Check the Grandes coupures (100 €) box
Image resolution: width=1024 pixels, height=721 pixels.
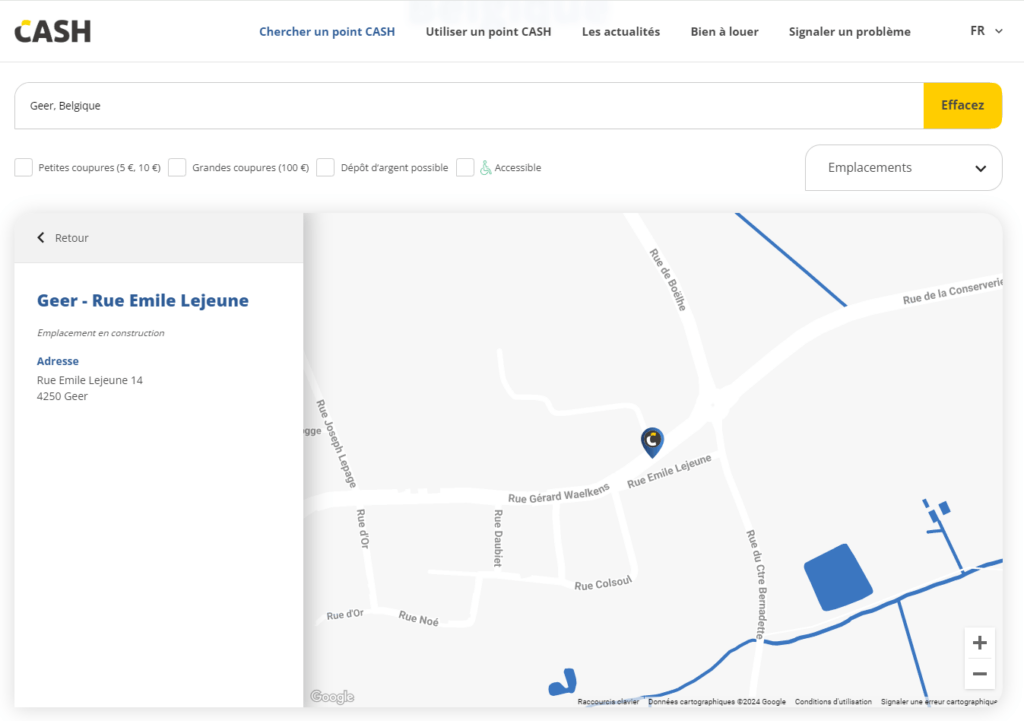[177, 168]
